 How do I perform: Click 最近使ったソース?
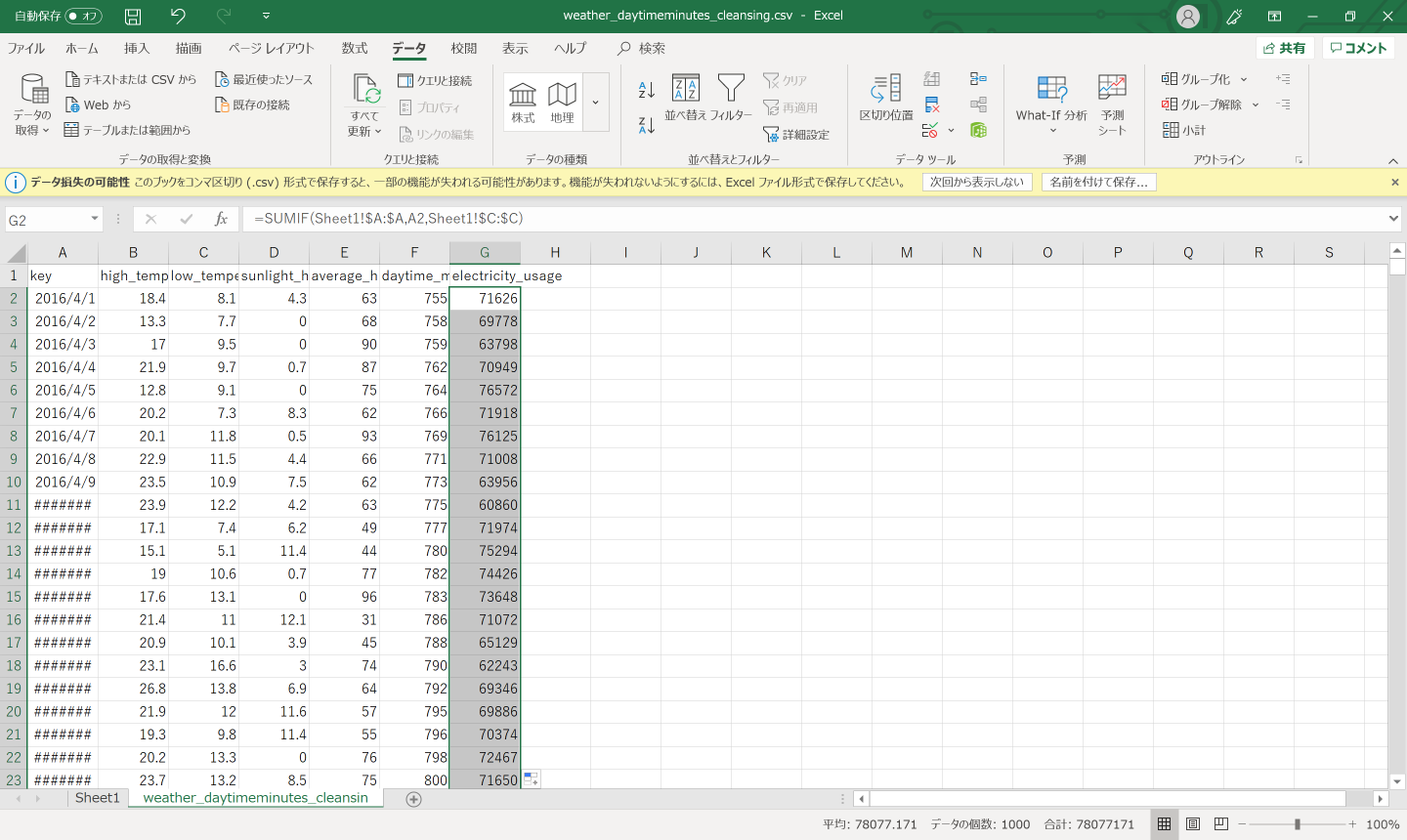[264, 79]
